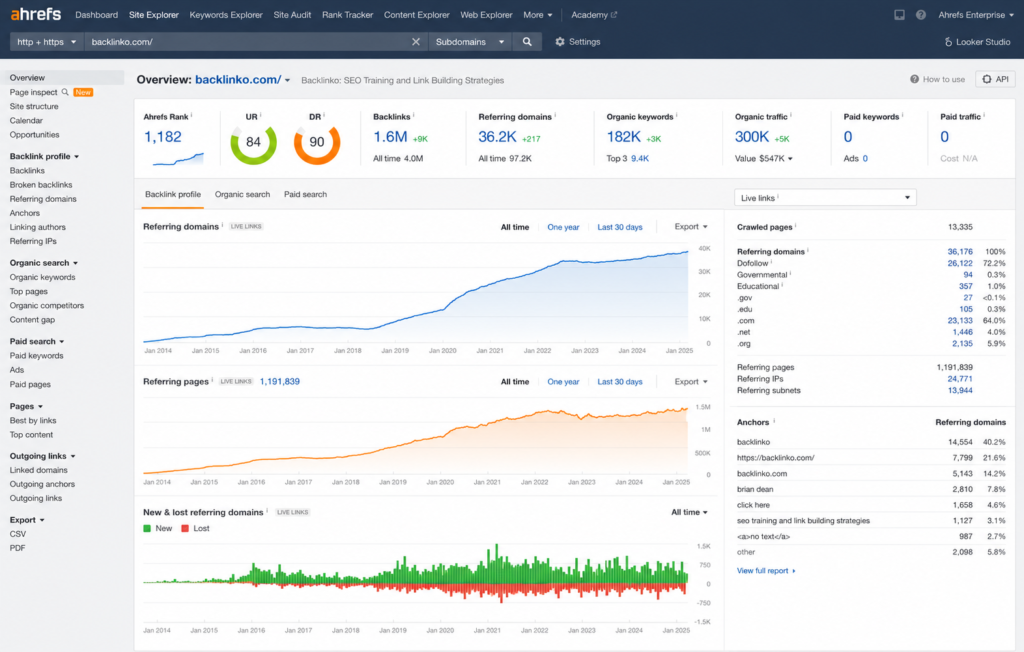Click the UR 84 gauge
This screenshot has width=1024, height=652.
pyautogui.click(x=253, y=142)
